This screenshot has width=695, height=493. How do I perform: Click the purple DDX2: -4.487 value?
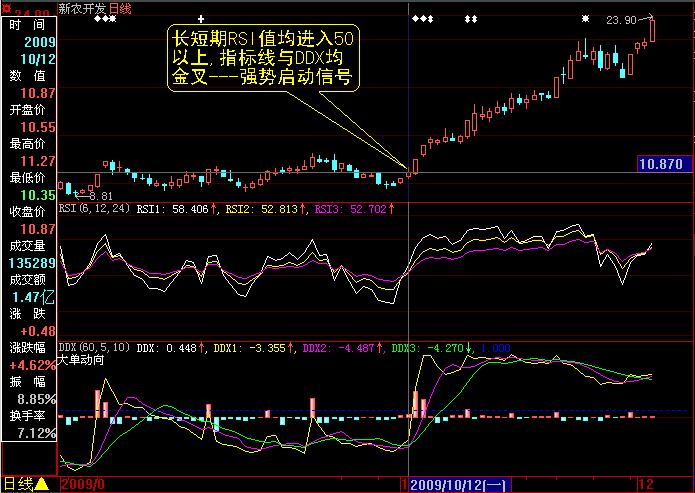coord(339,348)
